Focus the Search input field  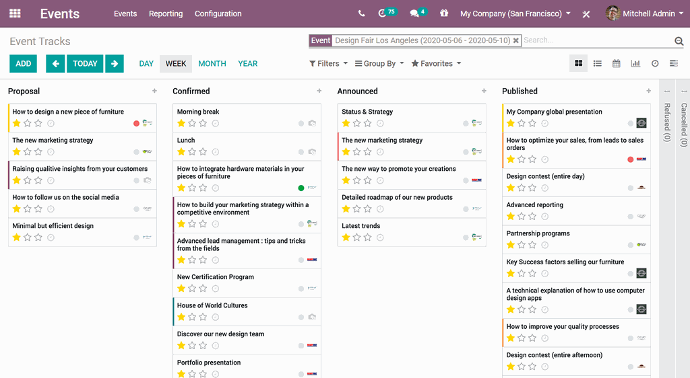click(596, 40)
